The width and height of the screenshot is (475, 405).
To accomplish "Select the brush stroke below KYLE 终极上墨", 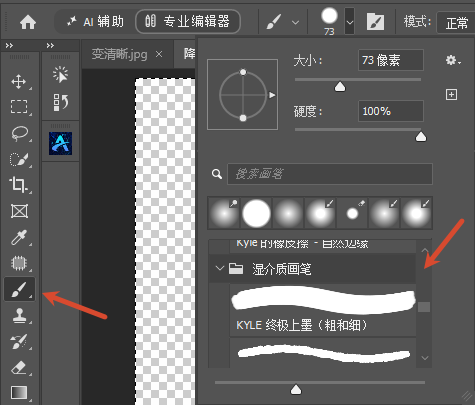I will [x=323, y=353].
